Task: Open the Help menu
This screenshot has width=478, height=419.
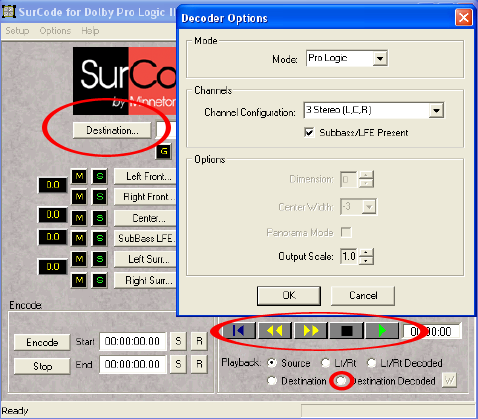Action: 90,31
